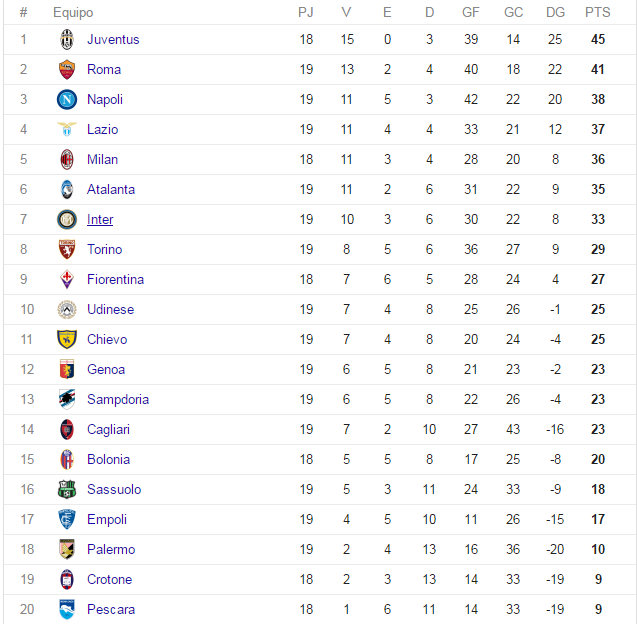Click the Juventus club crest icon

point(67,39)
